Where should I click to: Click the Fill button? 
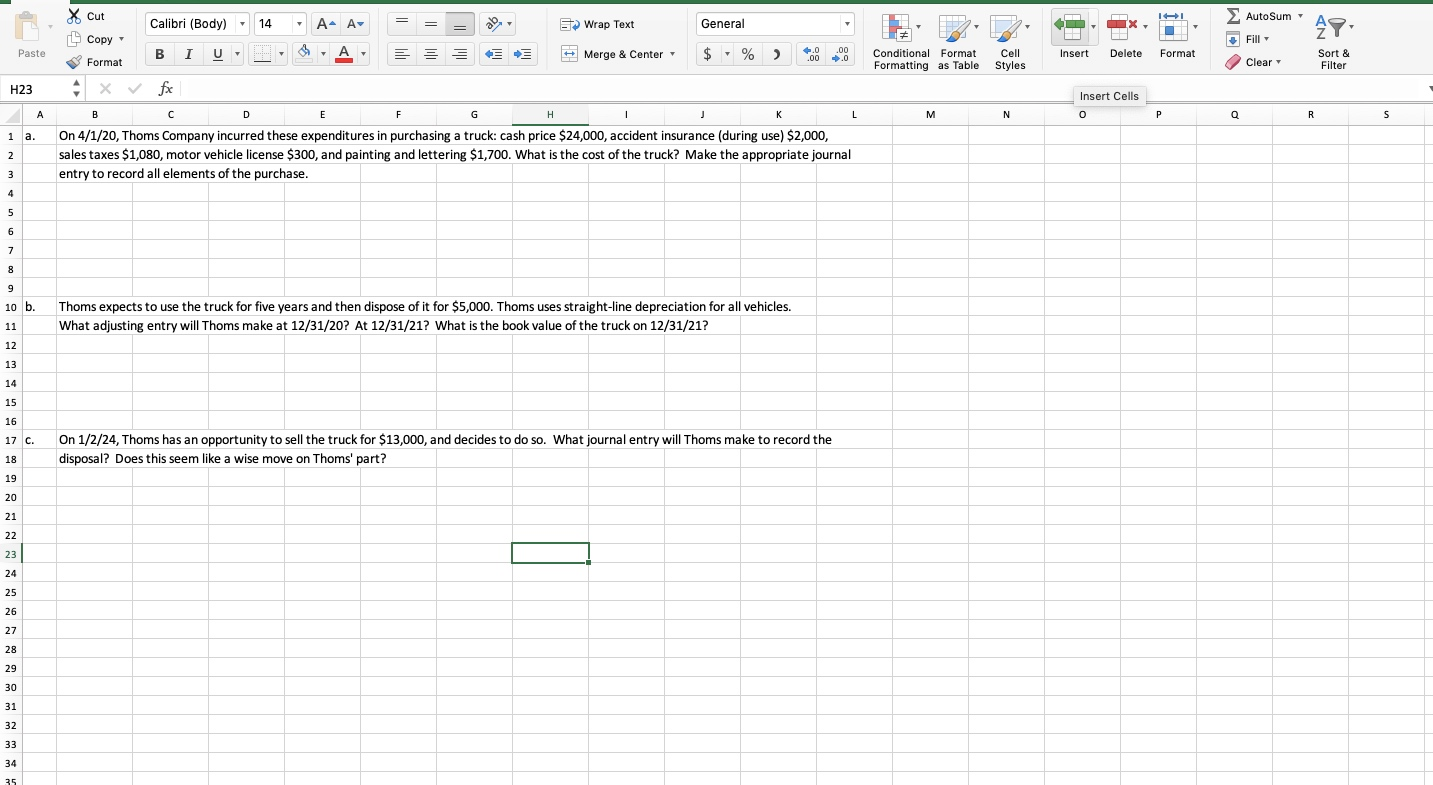point(1244,39)
